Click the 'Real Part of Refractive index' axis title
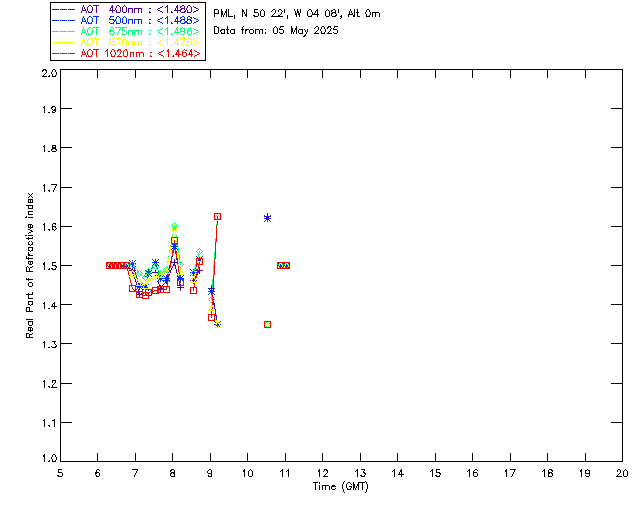This screenshot has width=640, height=512. pos(29,265)
